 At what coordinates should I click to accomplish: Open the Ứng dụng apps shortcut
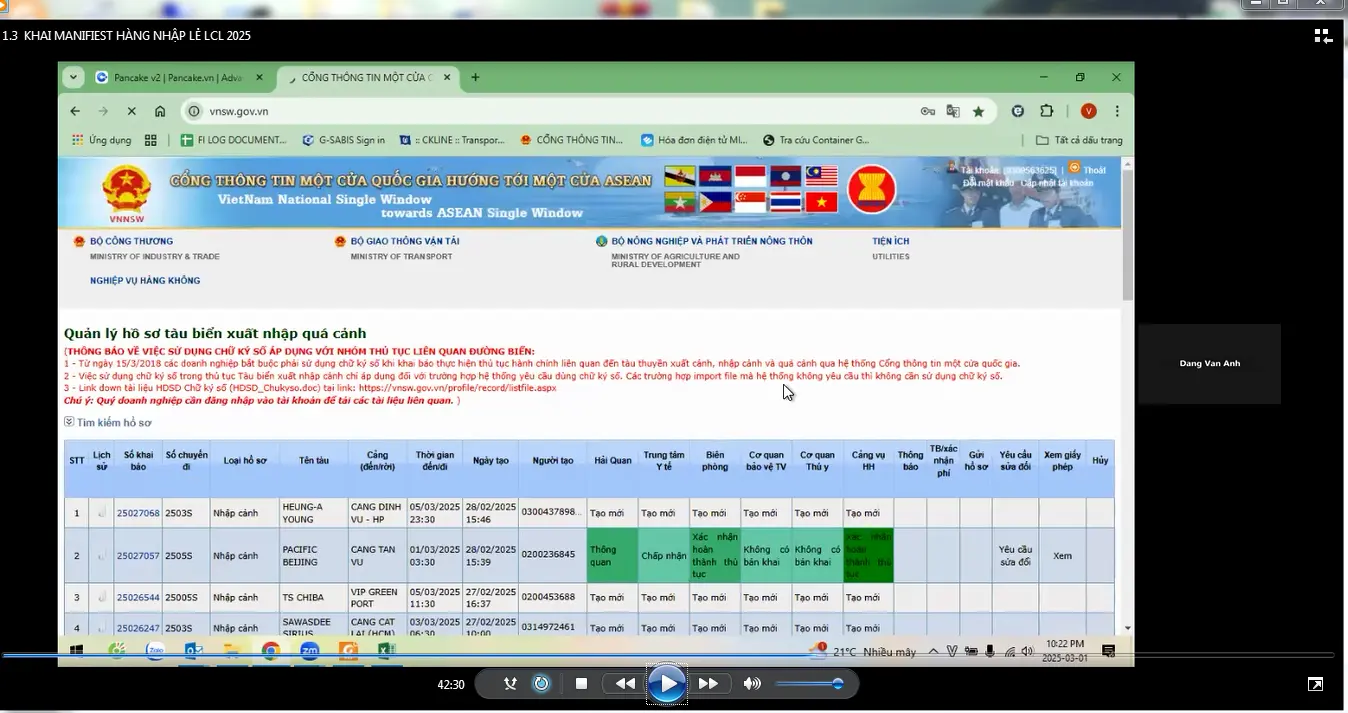click(x=101, y=140)
